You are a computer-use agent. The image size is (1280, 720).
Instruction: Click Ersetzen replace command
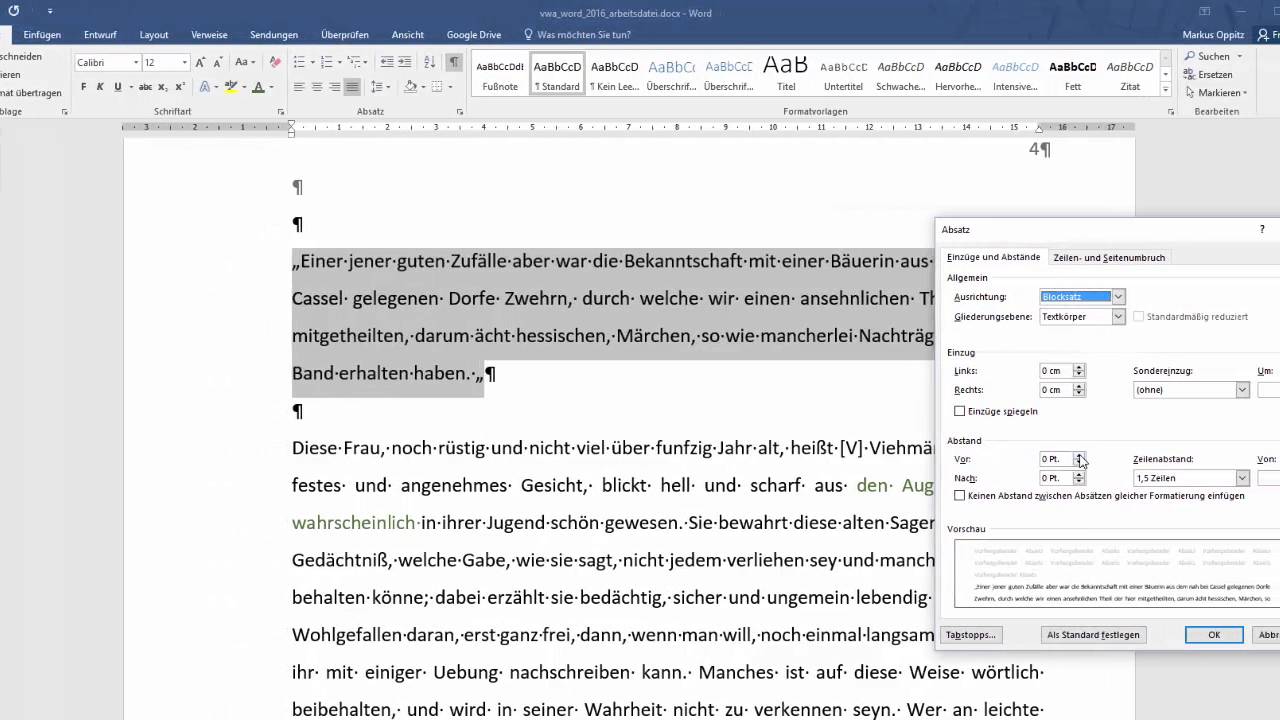pos(1208,74)
